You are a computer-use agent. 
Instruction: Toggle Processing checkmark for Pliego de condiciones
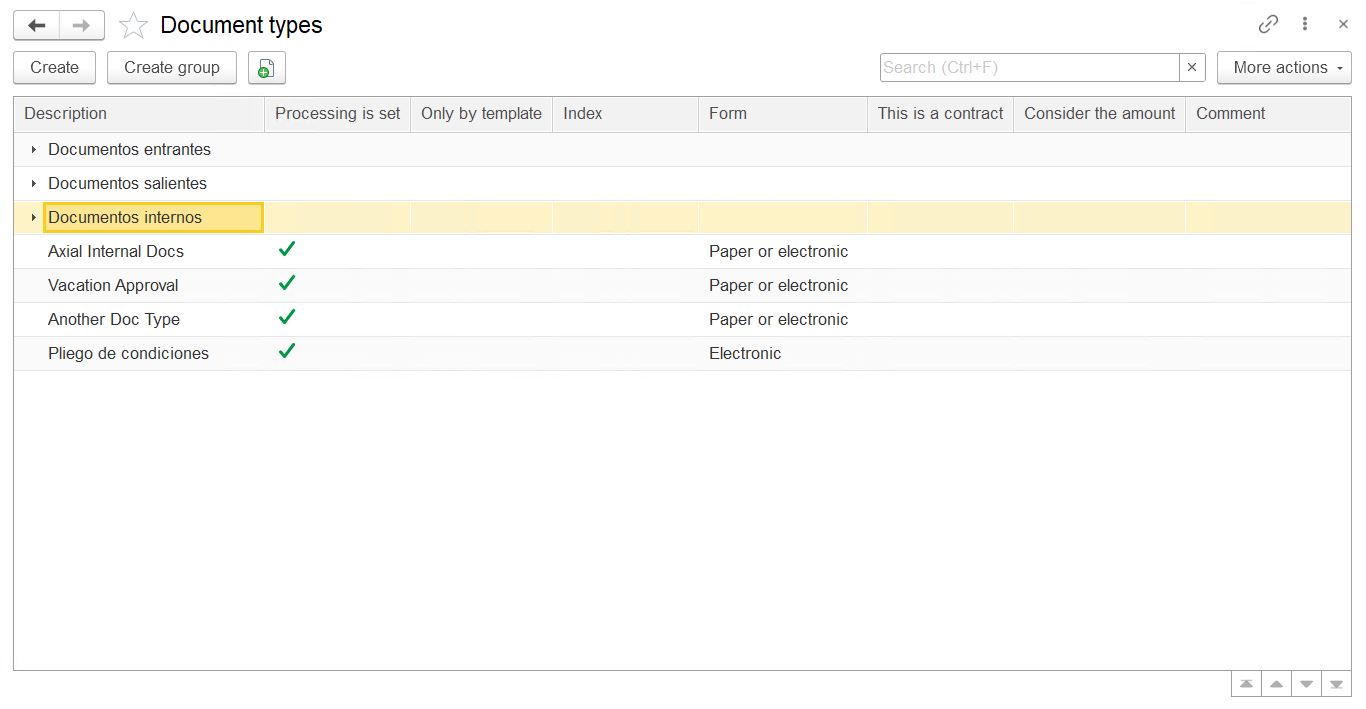point(287,352)
